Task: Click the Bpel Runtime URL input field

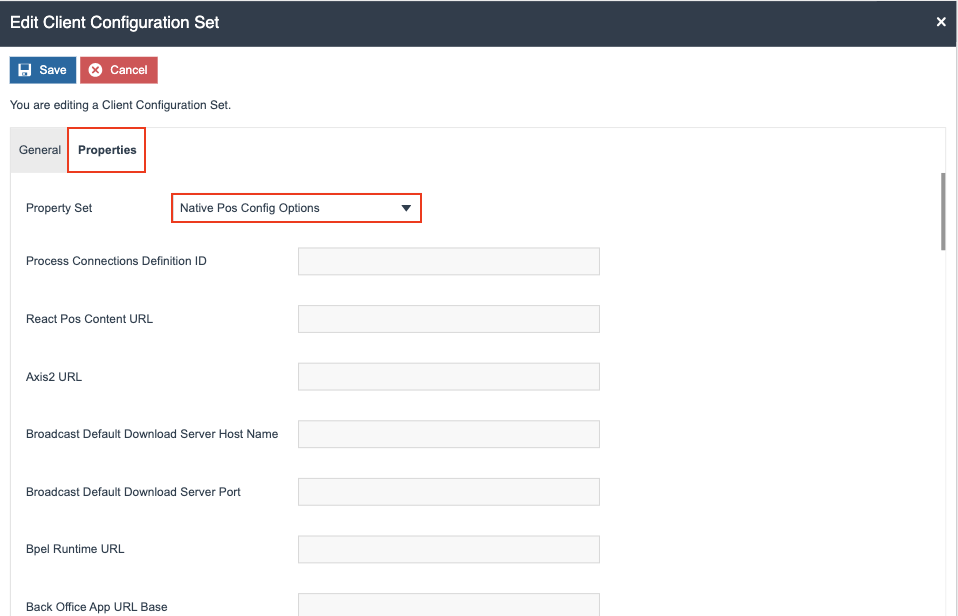Action: click(x=448, y=549)
